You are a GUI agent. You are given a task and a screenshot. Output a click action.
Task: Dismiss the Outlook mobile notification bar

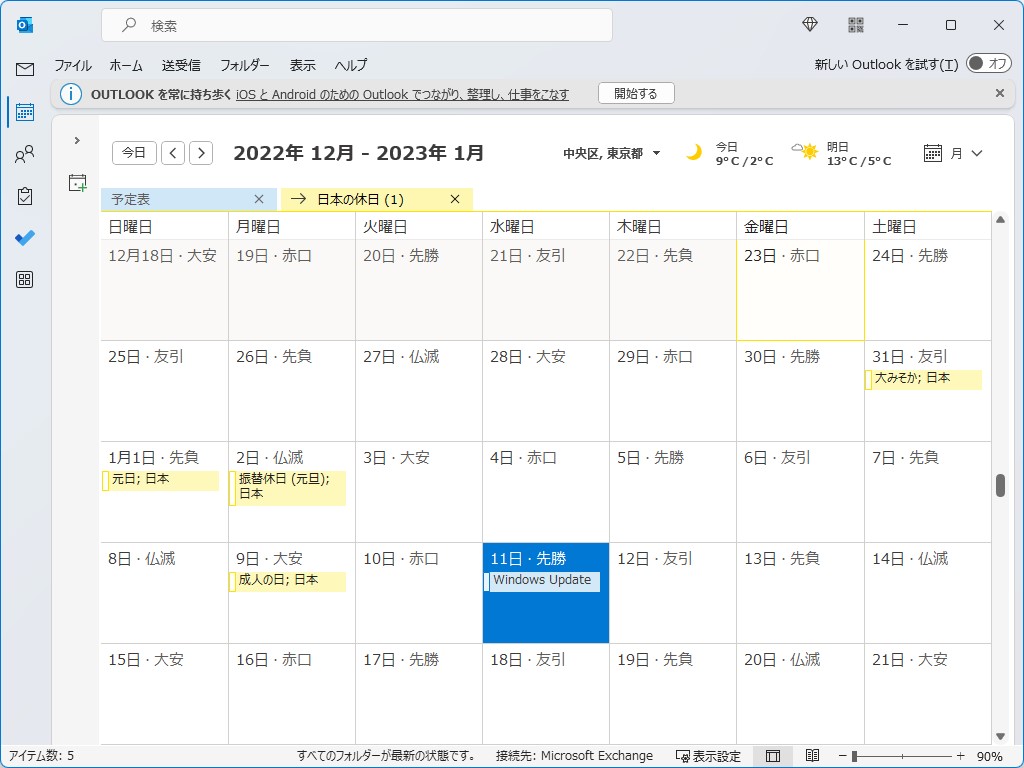[x=1000, y=93]
